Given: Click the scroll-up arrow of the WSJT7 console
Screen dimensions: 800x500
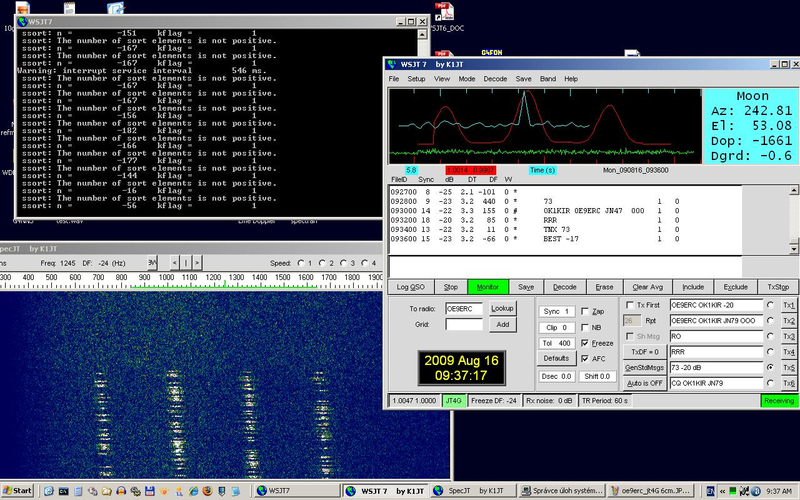Looking at the screenshot, I should (x=422, y=34).
